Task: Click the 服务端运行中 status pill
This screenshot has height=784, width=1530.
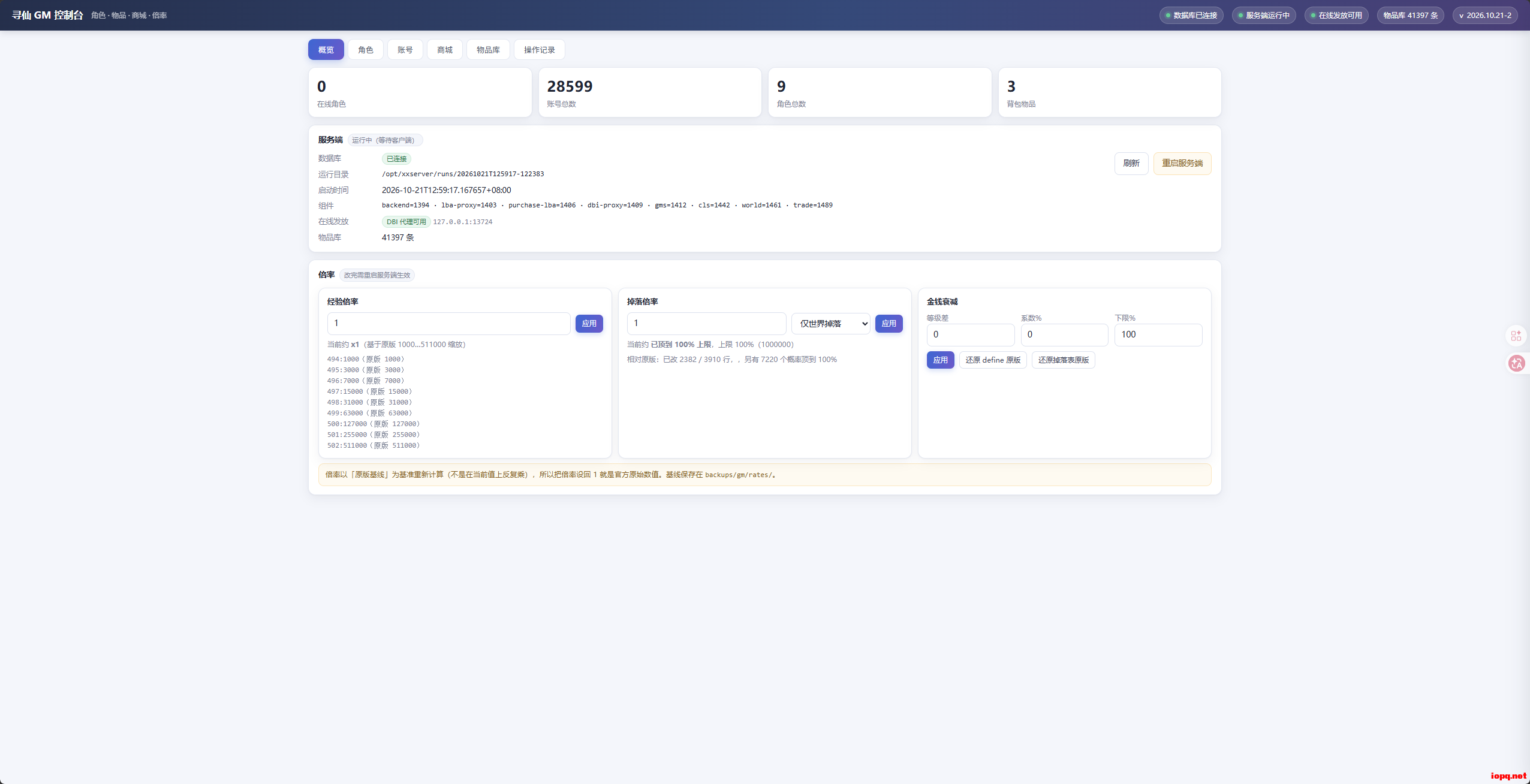Action: pos(1264,16)
